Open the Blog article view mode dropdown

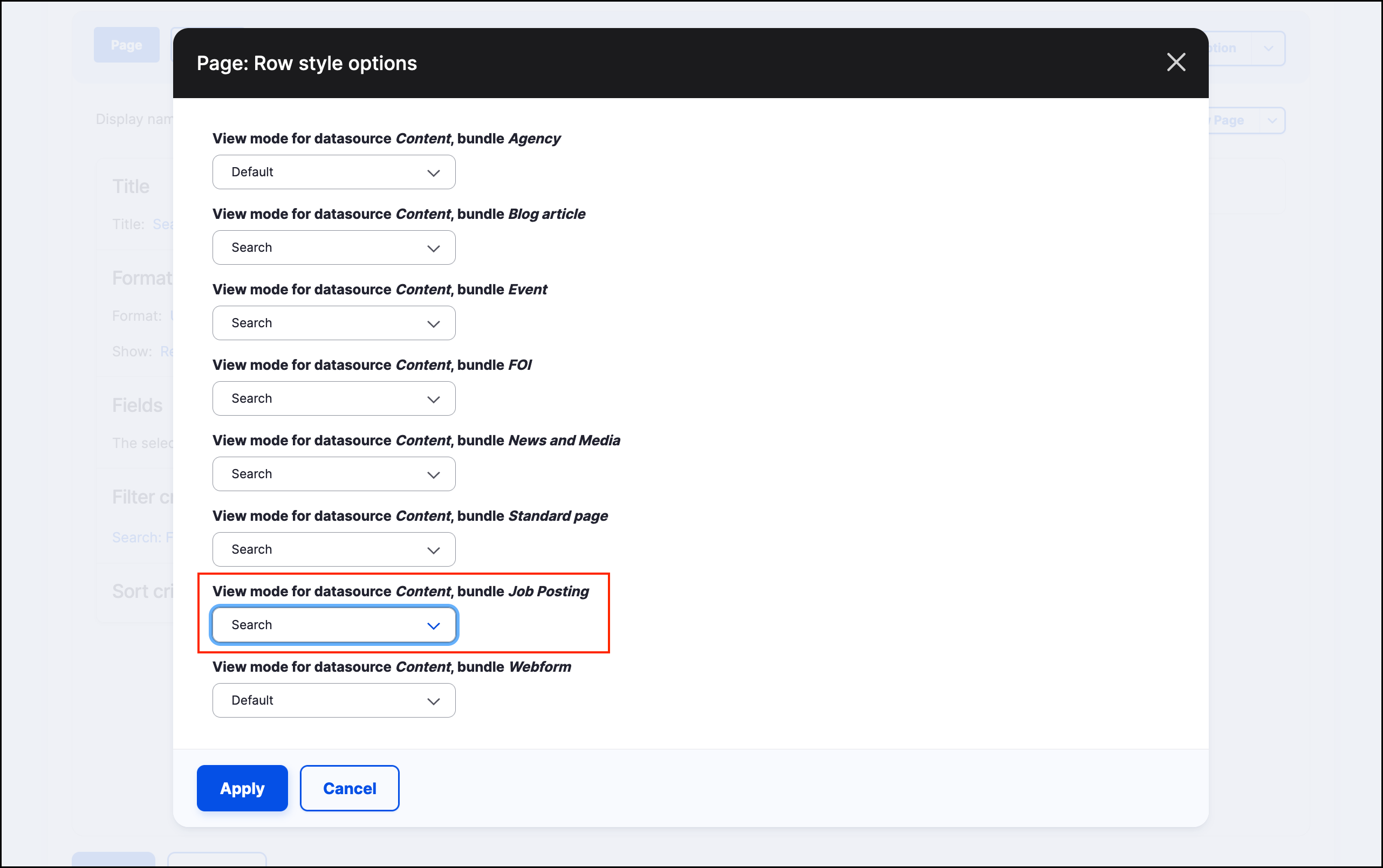click(x=333, y=247)
